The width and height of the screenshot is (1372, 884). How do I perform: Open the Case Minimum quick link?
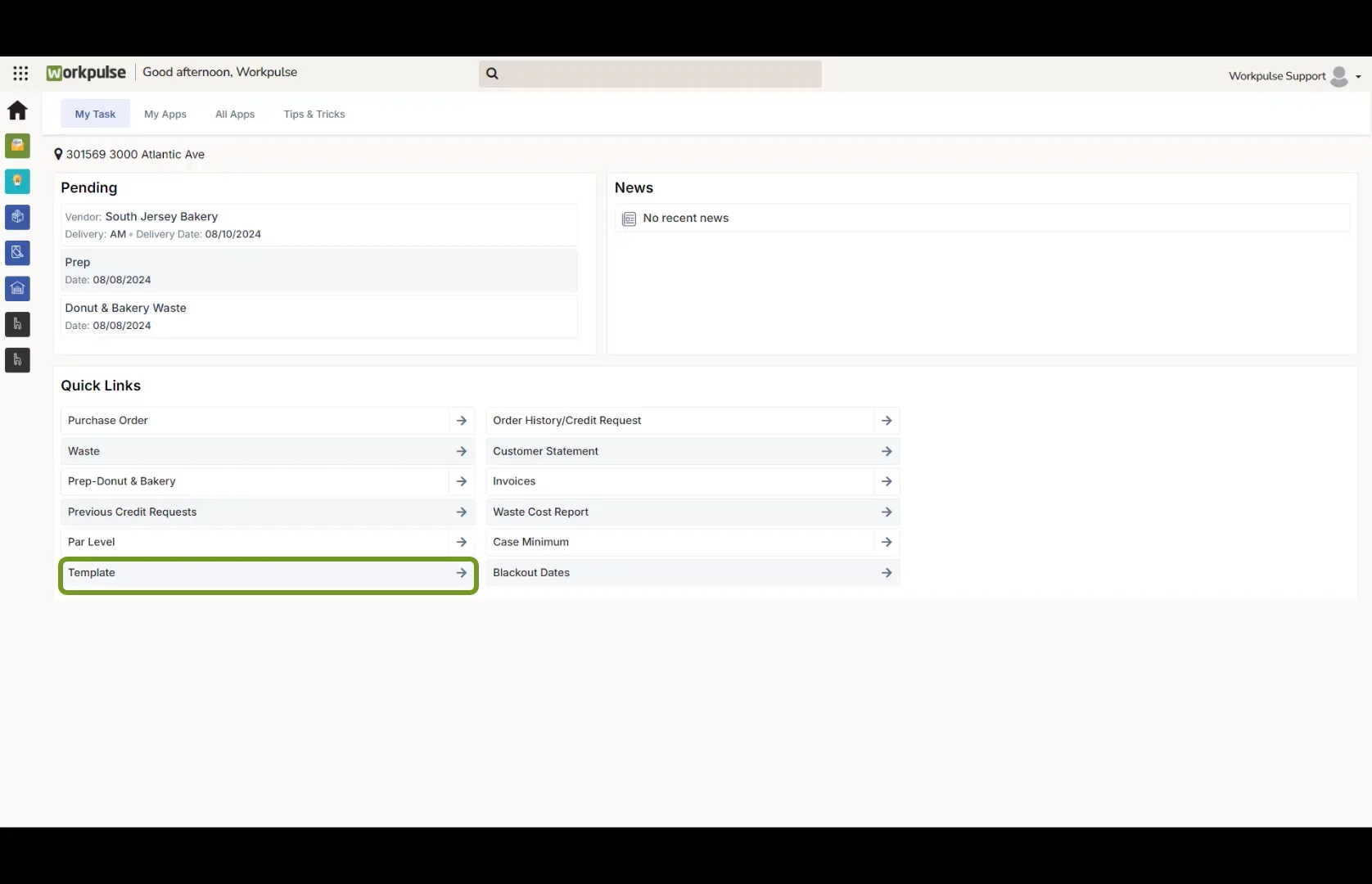pos(693,542)
